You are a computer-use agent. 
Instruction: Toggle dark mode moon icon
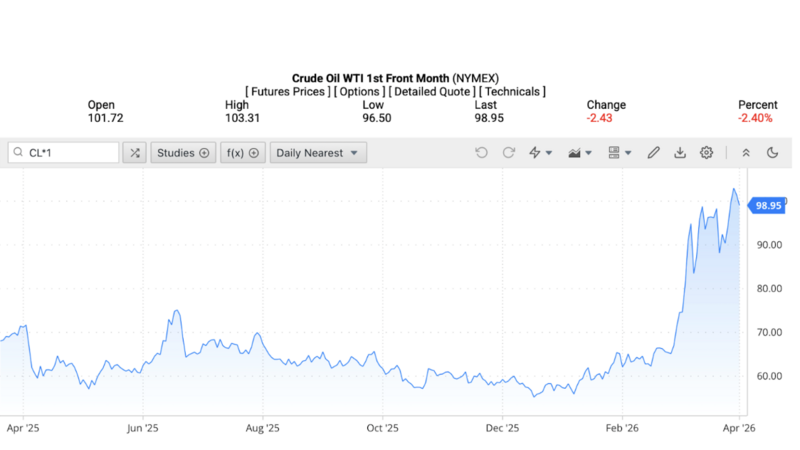pyautogui.click(x=772, y=153)
